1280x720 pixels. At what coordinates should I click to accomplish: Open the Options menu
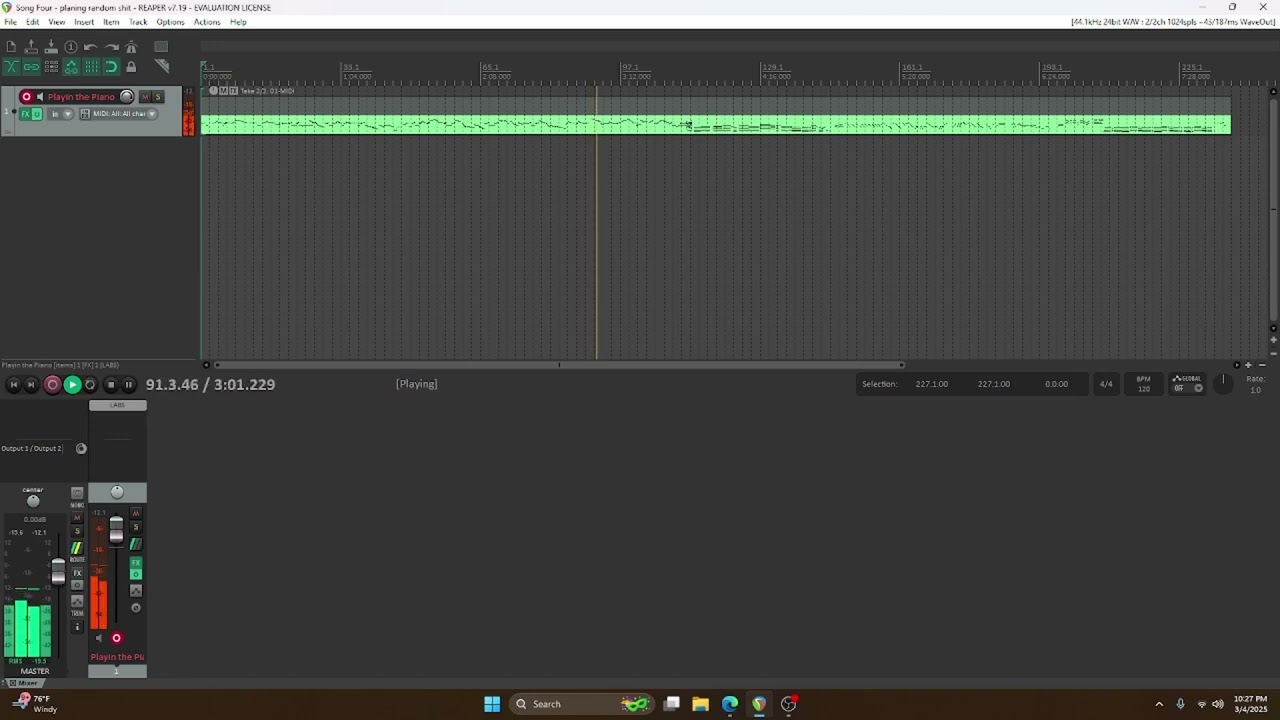170,22
